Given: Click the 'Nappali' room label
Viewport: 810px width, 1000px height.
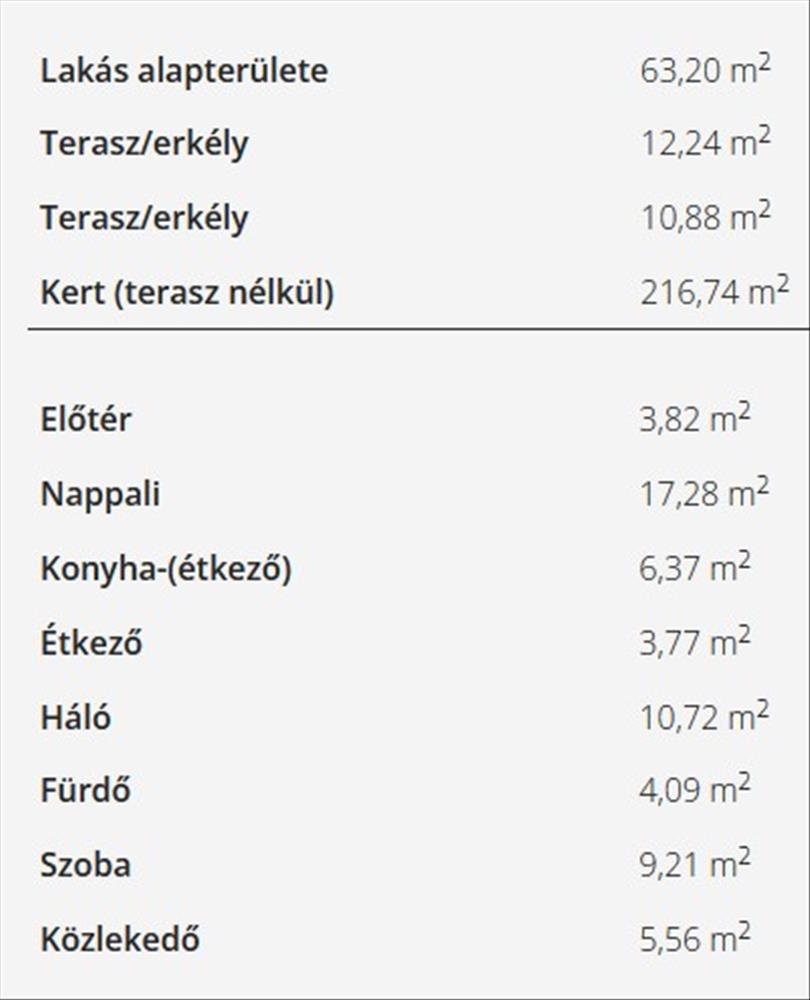Looking at the screenshot, I should pyautogui.click(x=100, y=494).
